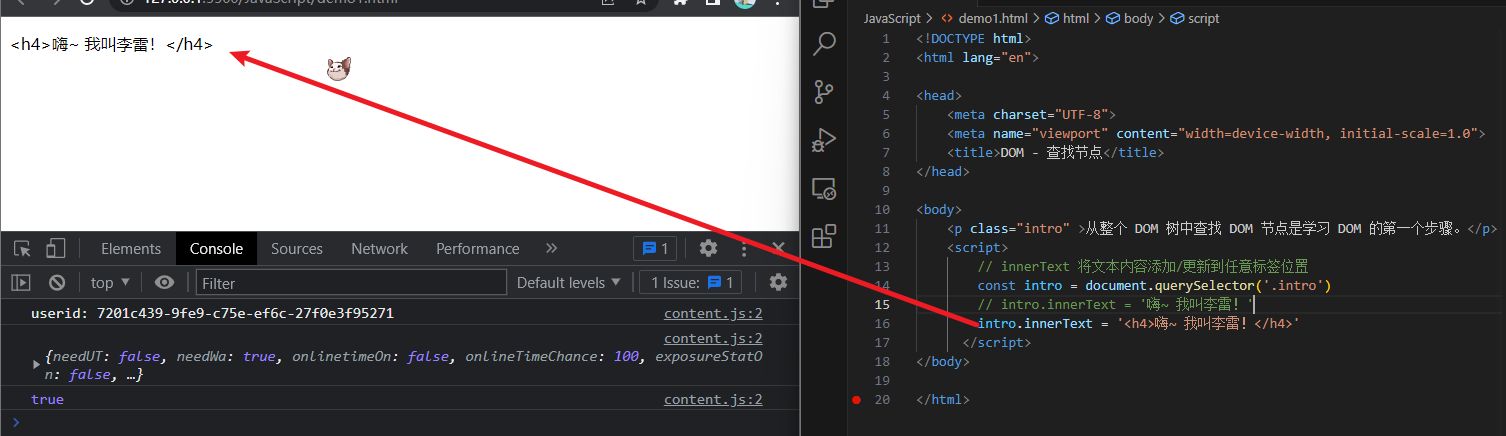
Task: Toggle the device toolbar emulation
Action: [x=56, y=249]
